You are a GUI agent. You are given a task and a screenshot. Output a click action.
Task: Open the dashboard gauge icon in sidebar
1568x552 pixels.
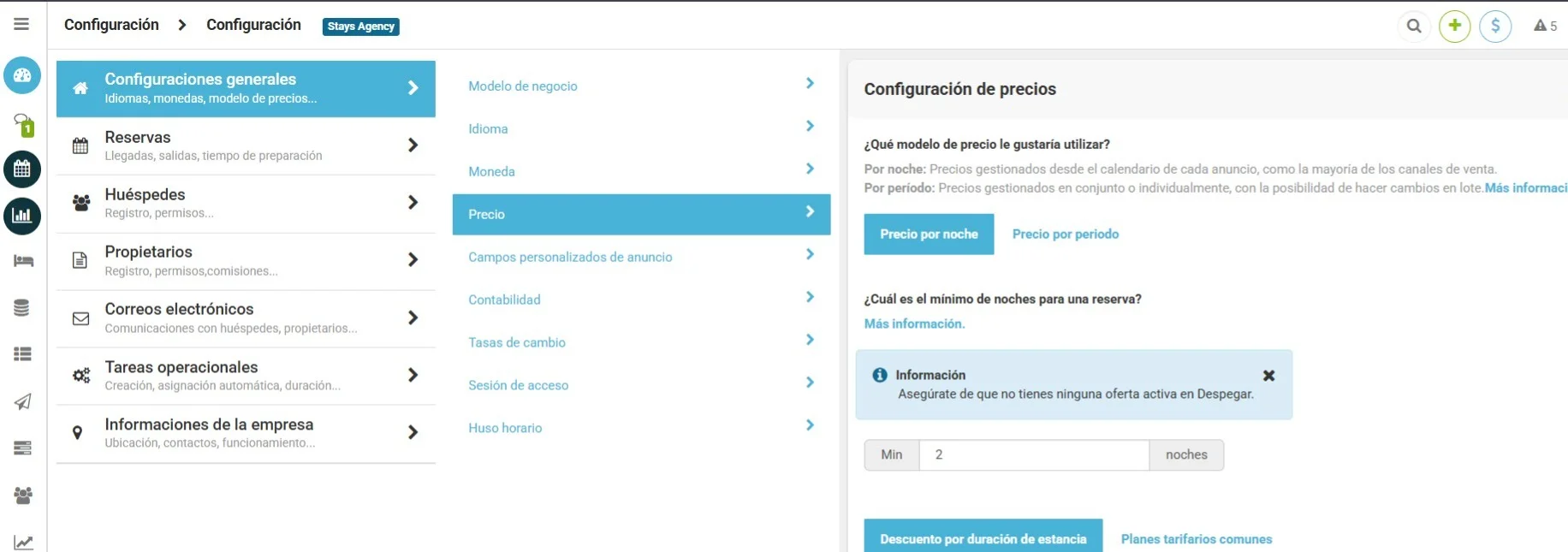tap(22, 75)
